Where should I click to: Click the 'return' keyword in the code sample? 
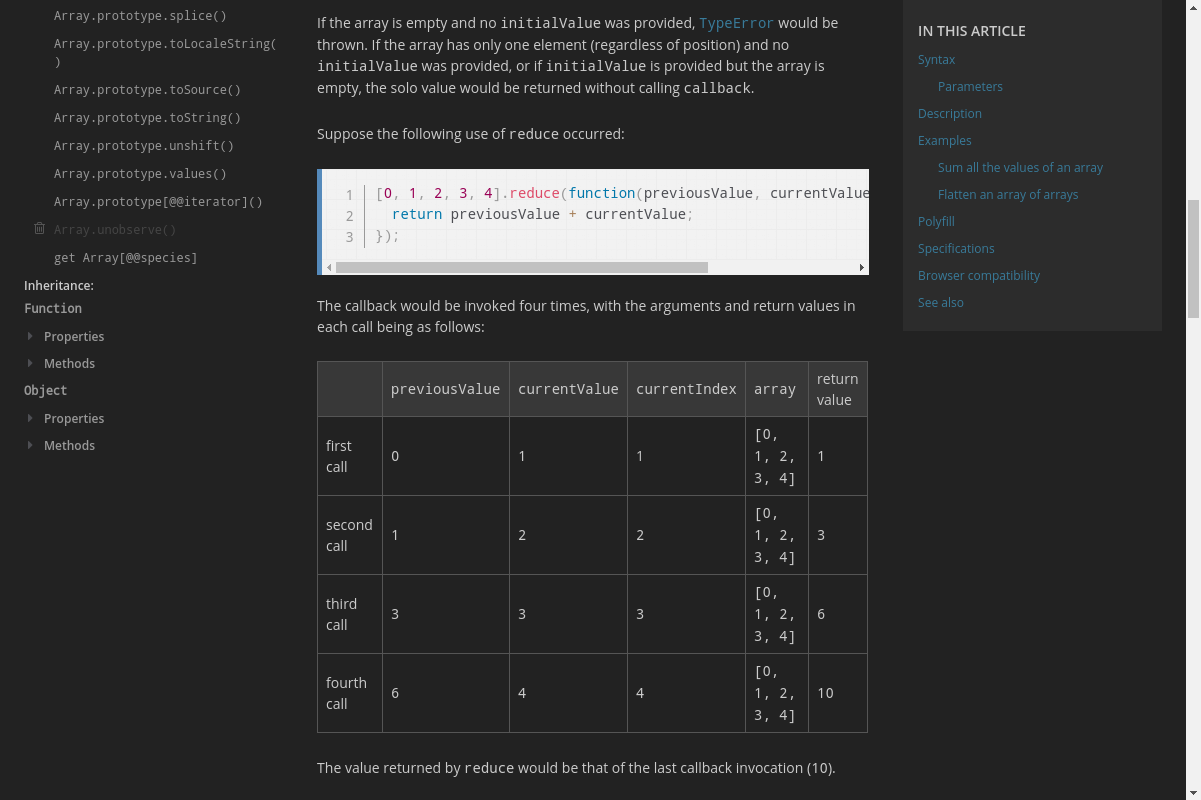417,214
